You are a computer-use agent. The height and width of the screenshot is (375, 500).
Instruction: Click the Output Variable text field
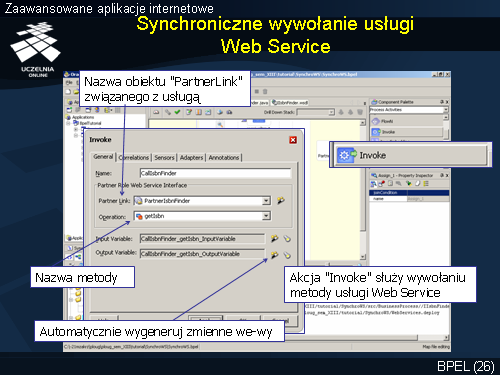pos(202,254)
